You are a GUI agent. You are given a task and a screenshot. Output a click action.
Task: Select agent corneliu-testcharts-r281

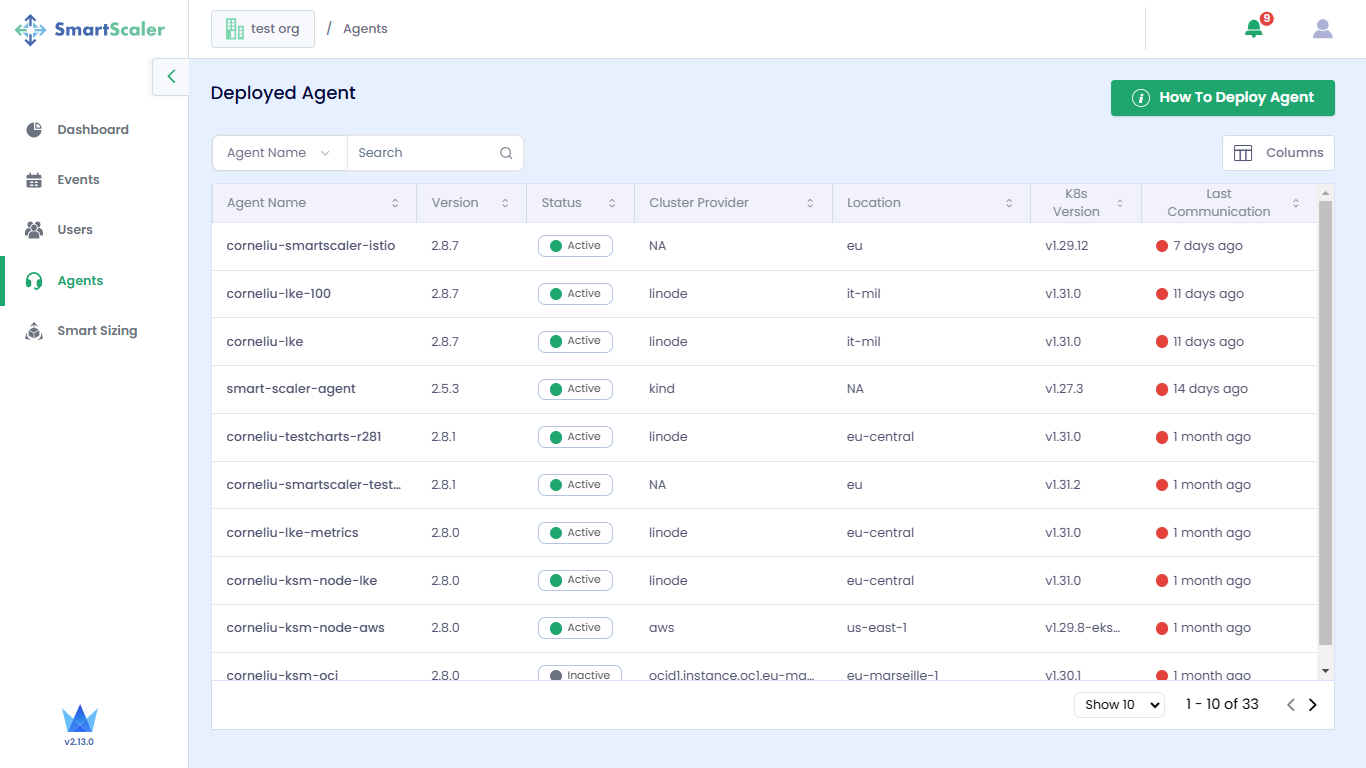[x=304, y=437]
